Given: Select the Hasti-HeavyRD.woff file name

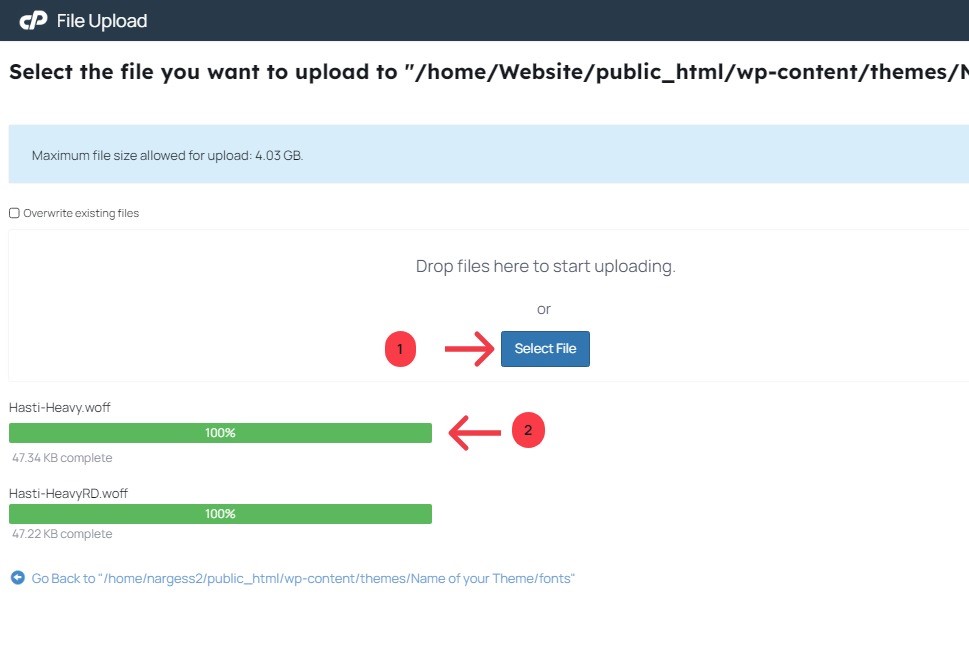Looking at the screenshot, I should coord(68,493).
